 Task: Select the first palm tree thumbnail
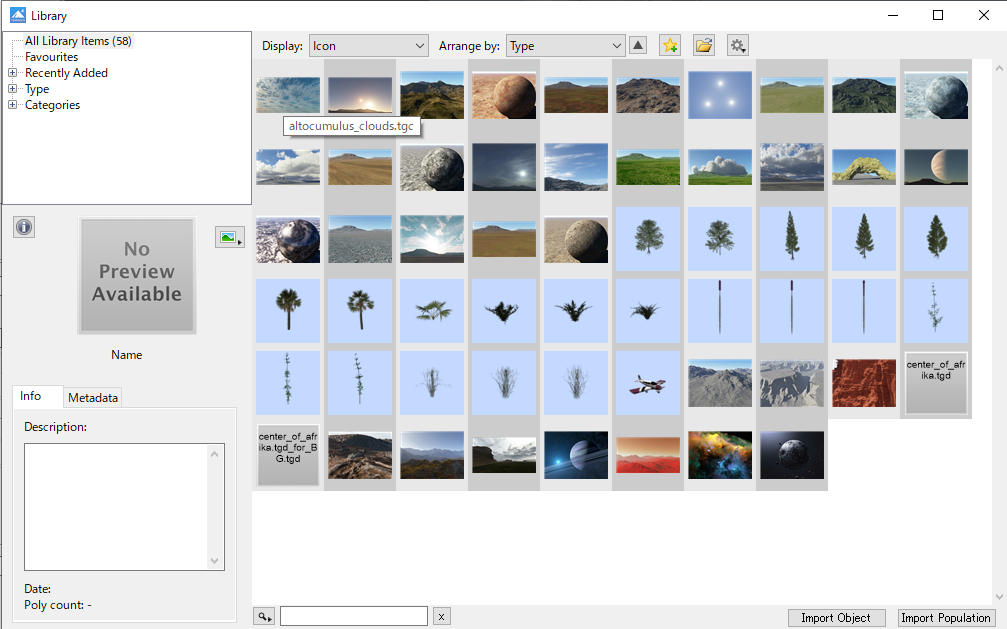(x=288, y=311)
